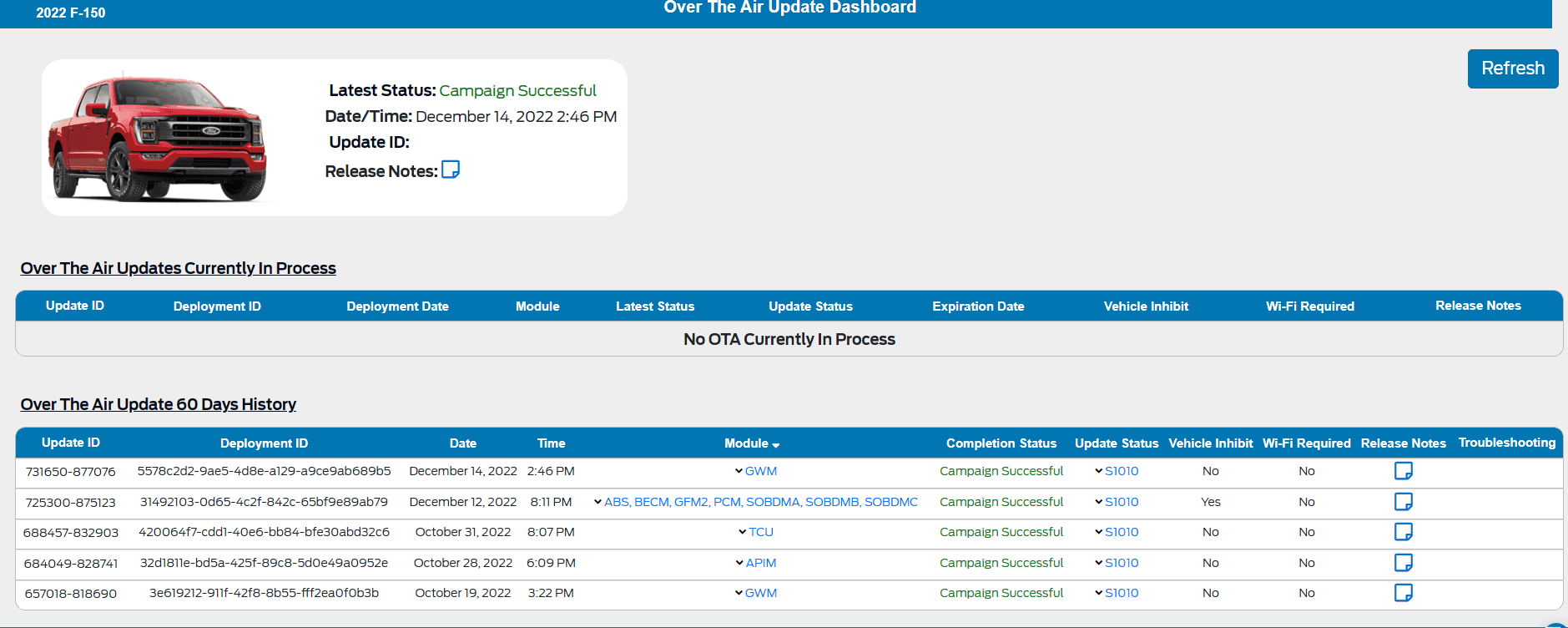Expand the APIM module entry
This screenshot has height=628, width=1568.
tap(755, 563)
